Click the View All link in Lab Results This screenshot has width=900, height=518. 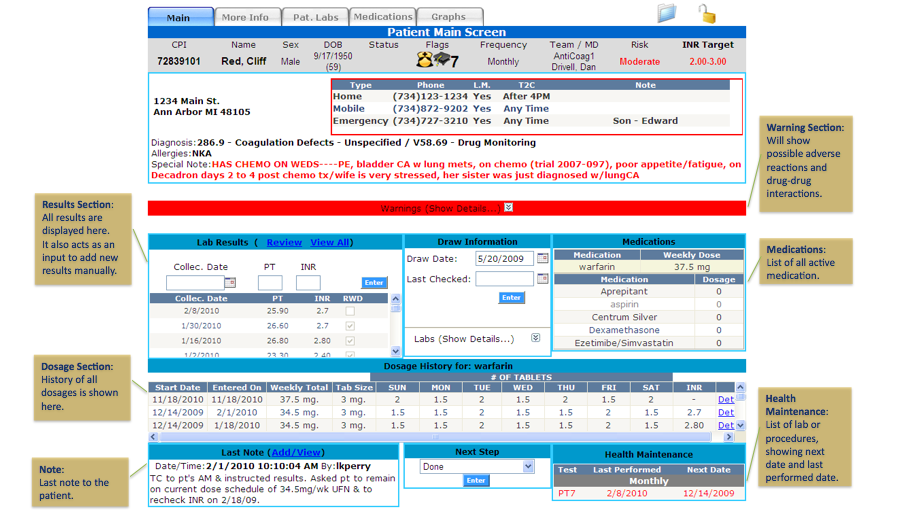330,242
